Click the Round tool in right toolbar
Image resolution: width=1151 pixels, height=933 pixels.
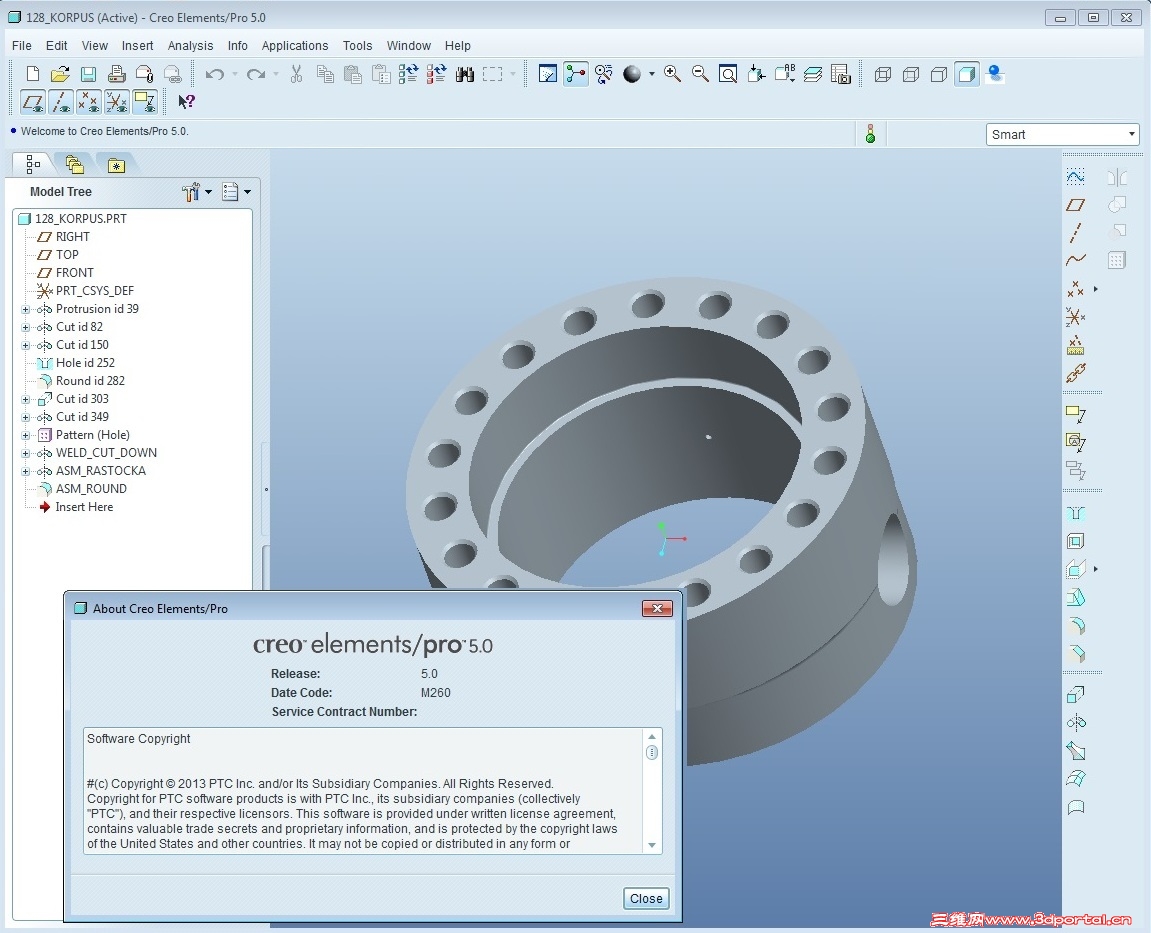(x=1075, y=625)
